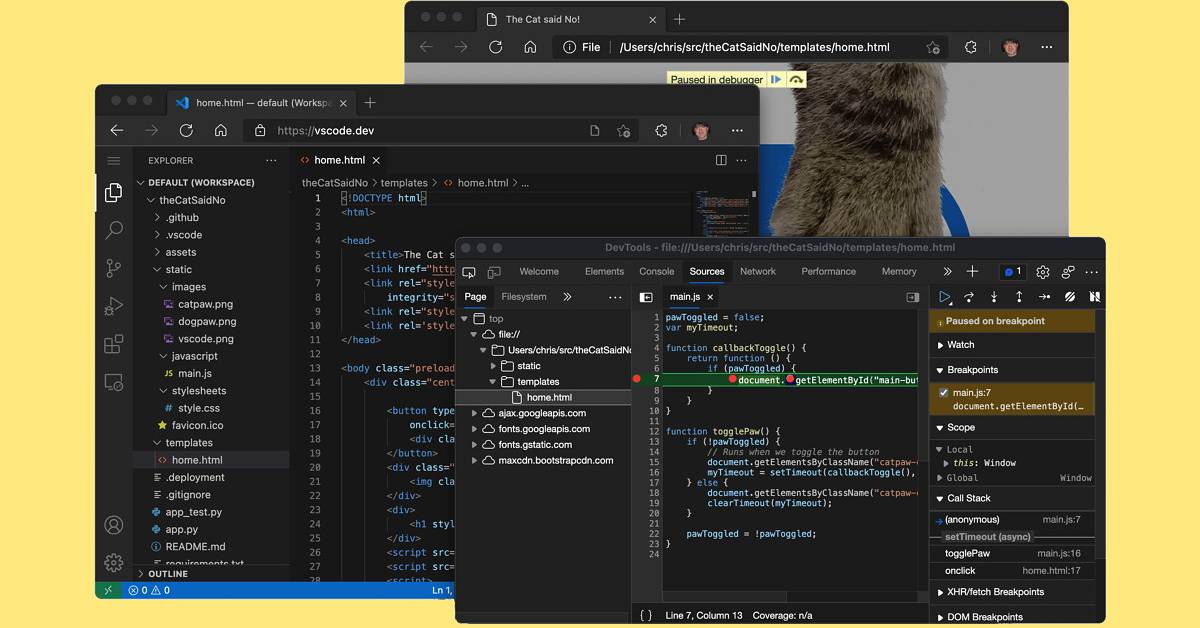Uncheck the main.js:7 breakpoint checkbox
Image resolution: width=1200 pixels, height=628 pixels.
943,393
